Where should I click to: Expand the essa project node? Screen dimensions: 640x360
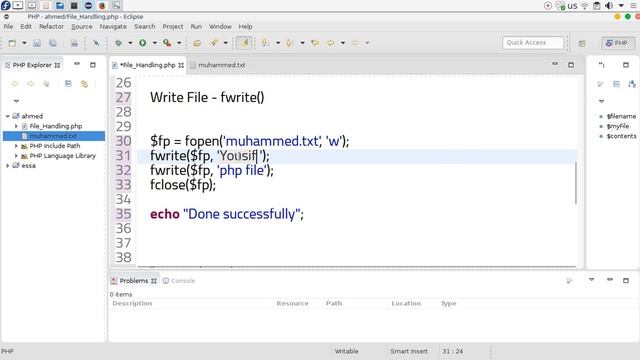7,166
